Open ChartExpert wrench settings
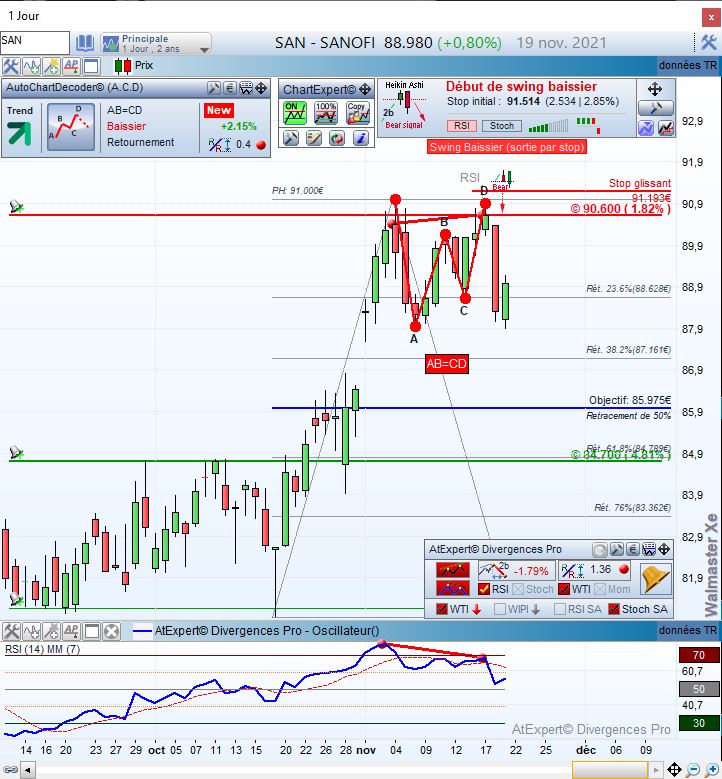This screenshot has width=722, height=779. tap(291, 139)
